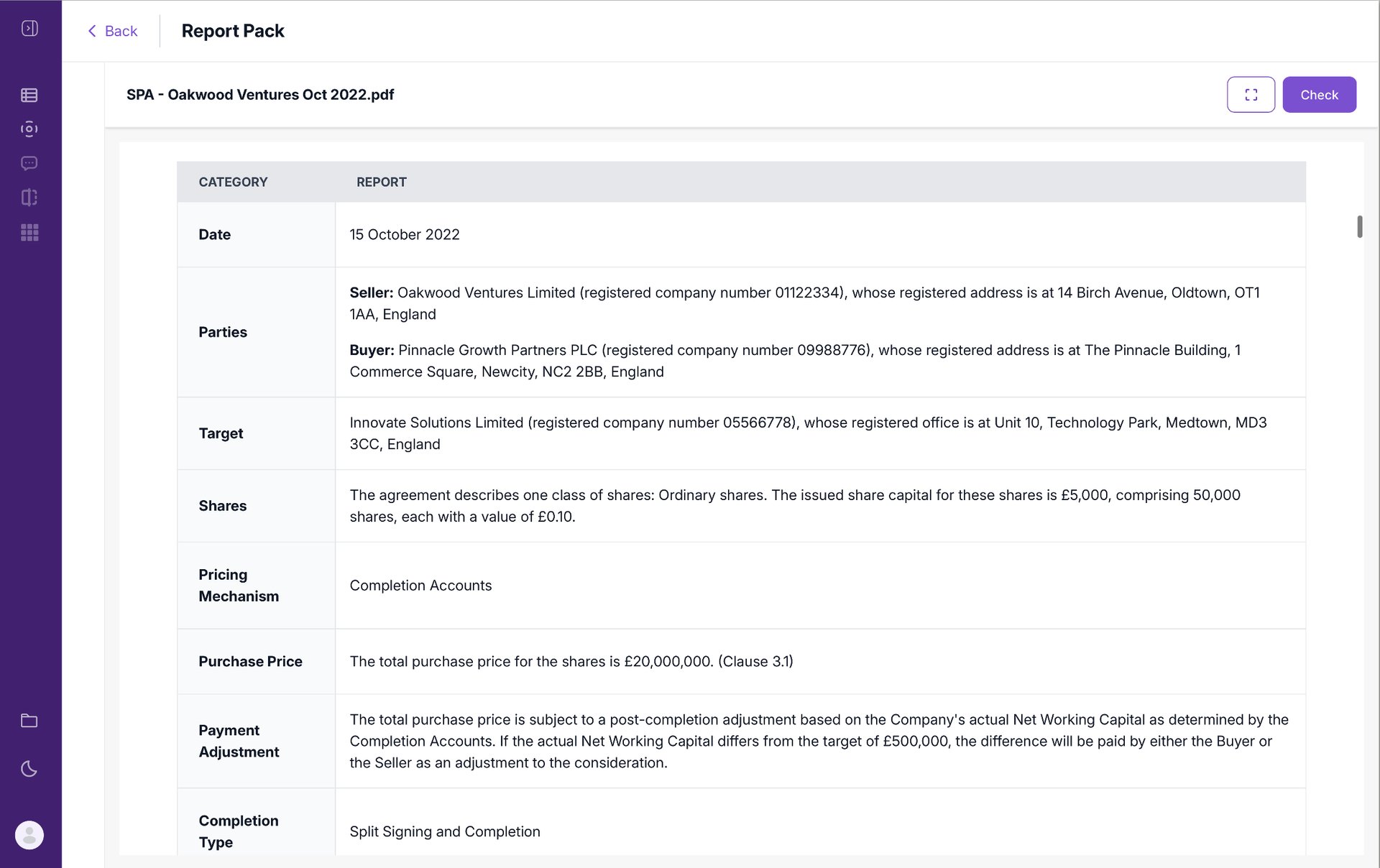Click the CATEGORY column header

(233, 182)
